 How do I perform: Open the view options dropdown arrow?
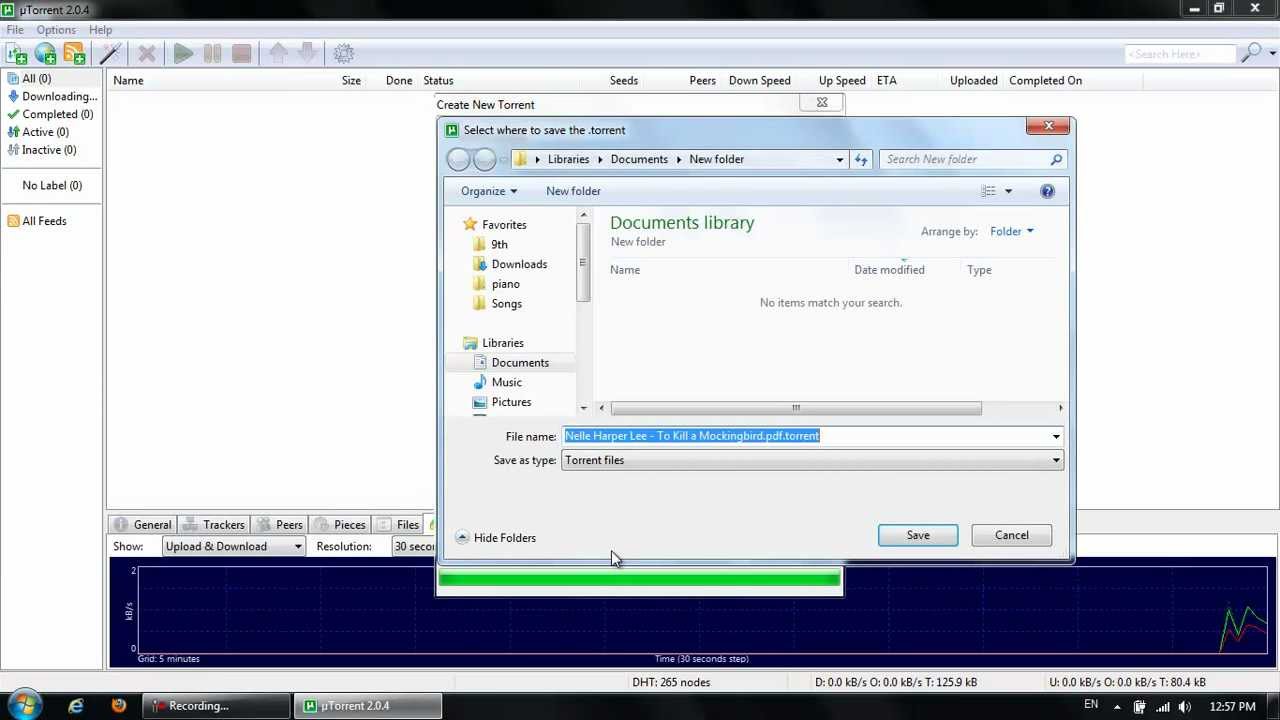pos(1008,191)
